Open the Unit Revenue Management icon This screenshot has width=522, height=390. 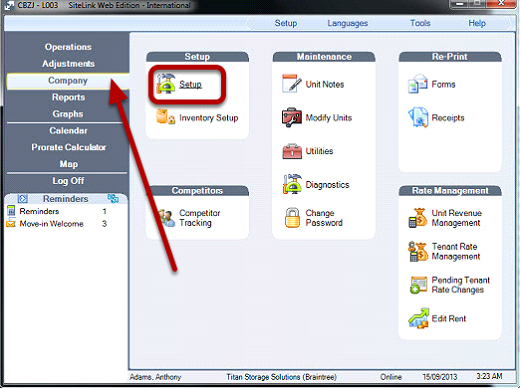(418, 218)
